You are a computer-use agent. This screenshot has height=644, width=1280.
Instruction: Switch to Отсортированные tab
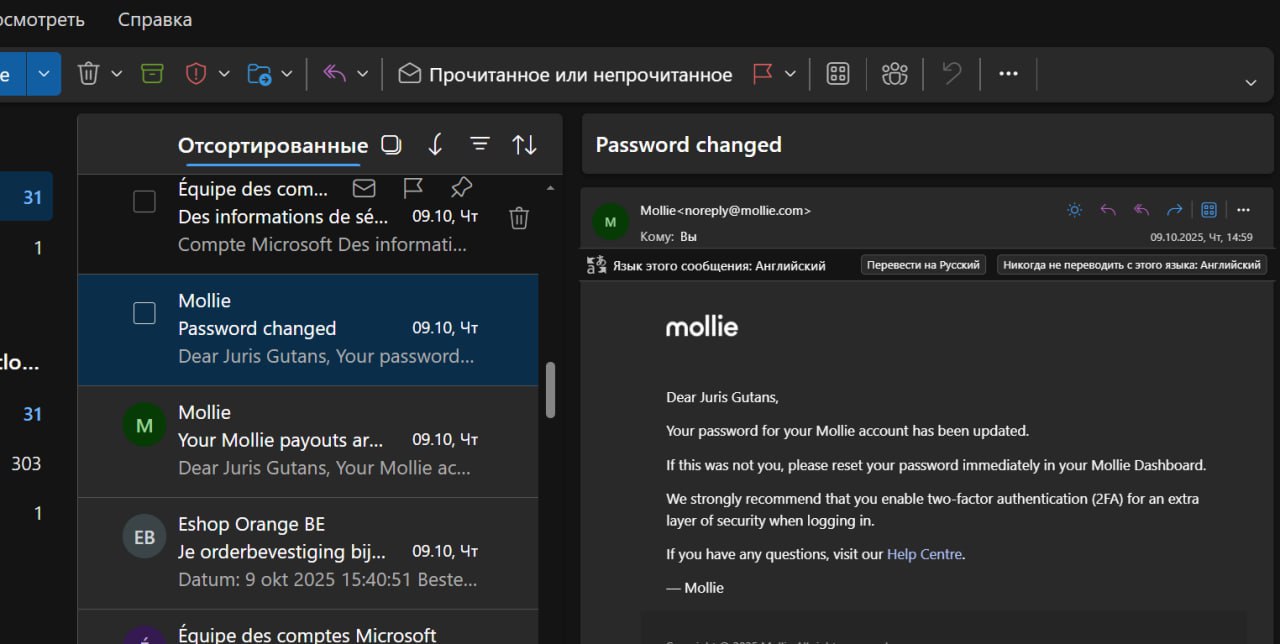(x=273, y=145)
